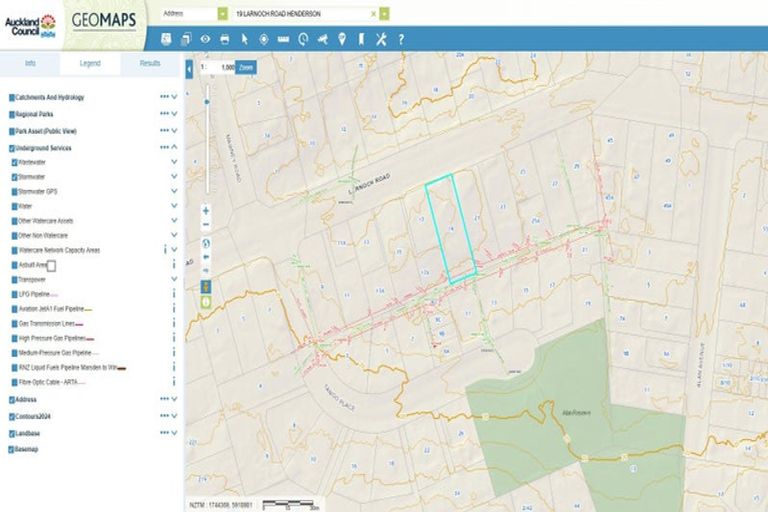Toggle the Wastewater layer checkbox

point(14,162)
